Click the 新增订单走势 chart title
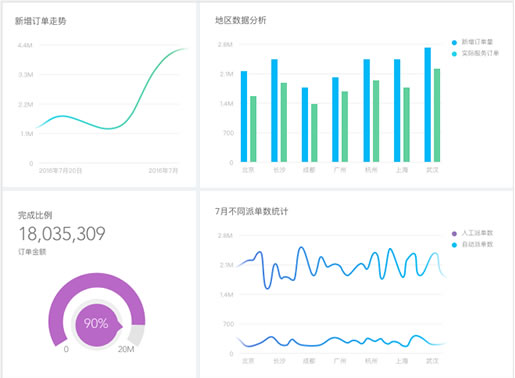The width and height of the screenshot is (515, 378). (x=41, y=21)
